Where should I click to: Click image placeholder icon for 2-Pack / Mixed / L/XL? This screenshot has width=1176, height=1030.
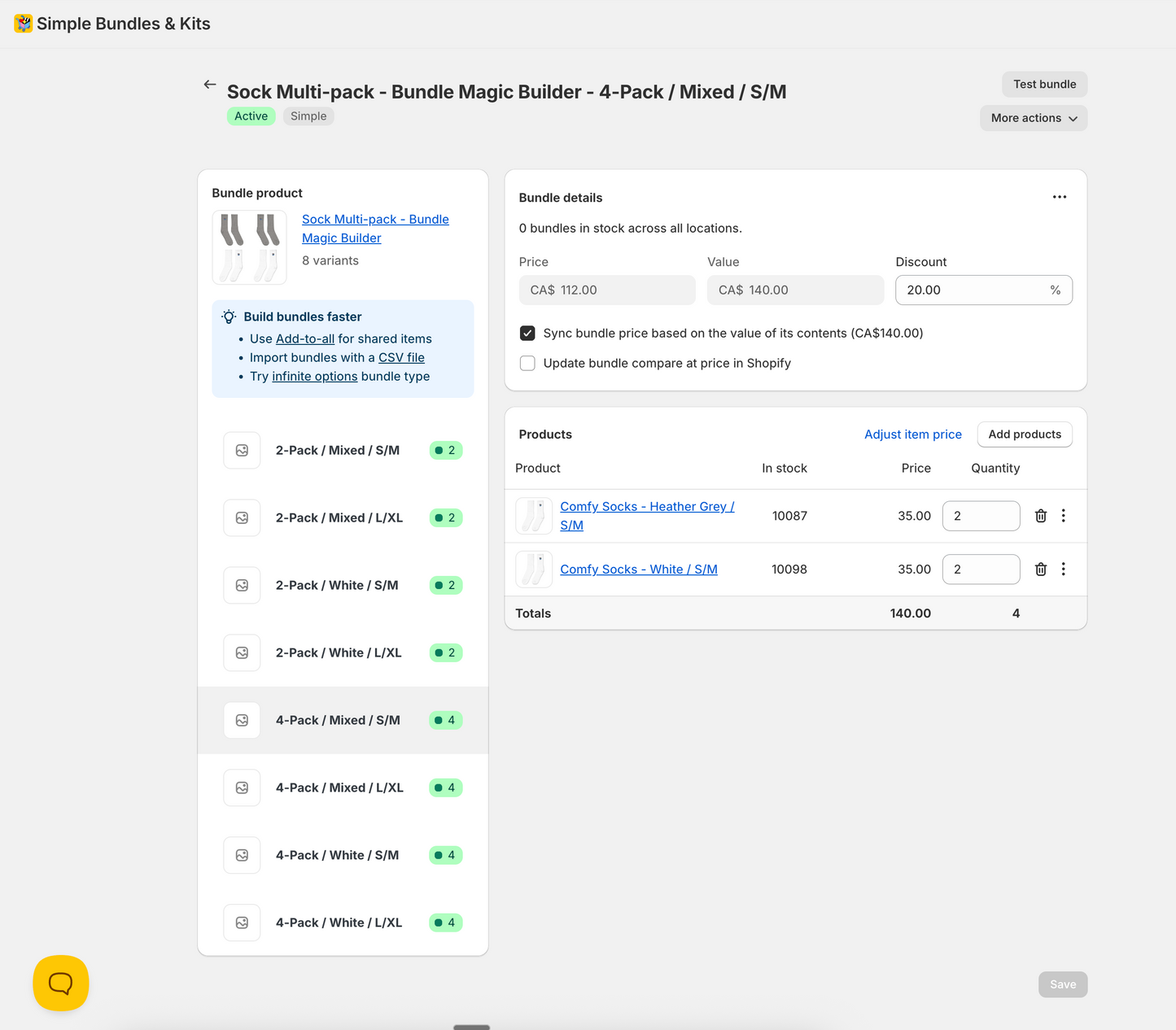point(242,518)
